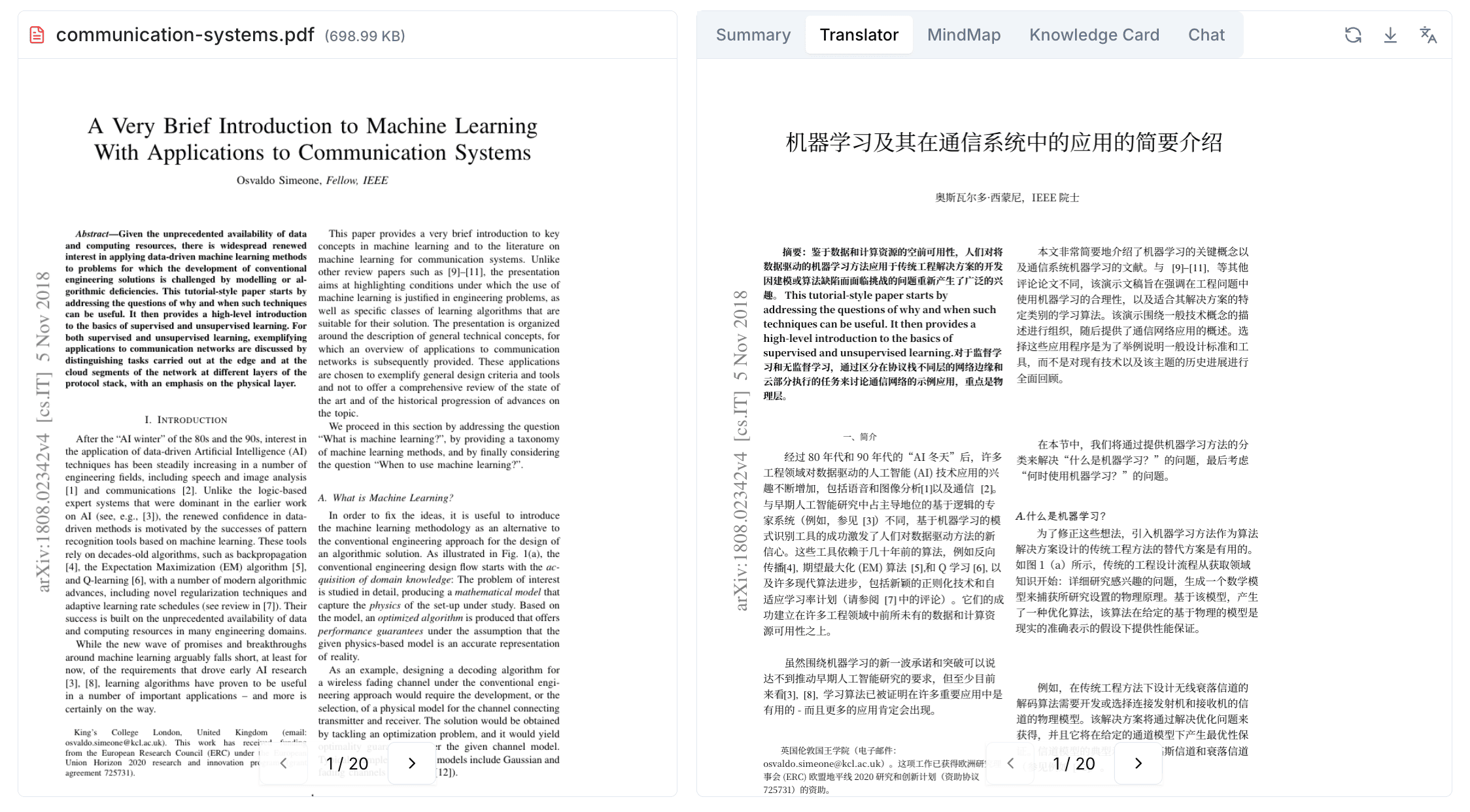Image resolution: width=1470 pixels, height=812 pixels.
Task: Refresh the translation with the retry icon
Action: pos(1353,36)
